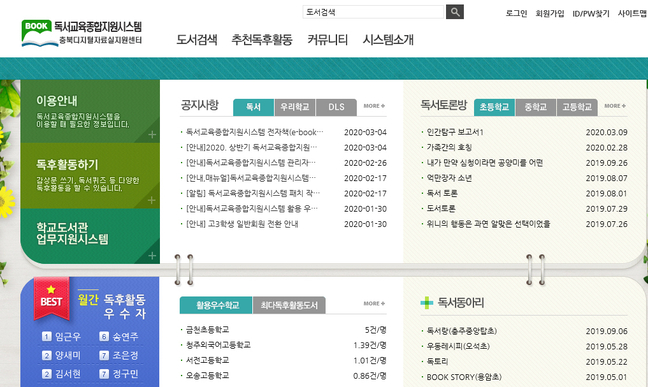This screenshot has width=648, height=387.
Task: Click the 독서동아리 section heading
Action: coord(460,303)
